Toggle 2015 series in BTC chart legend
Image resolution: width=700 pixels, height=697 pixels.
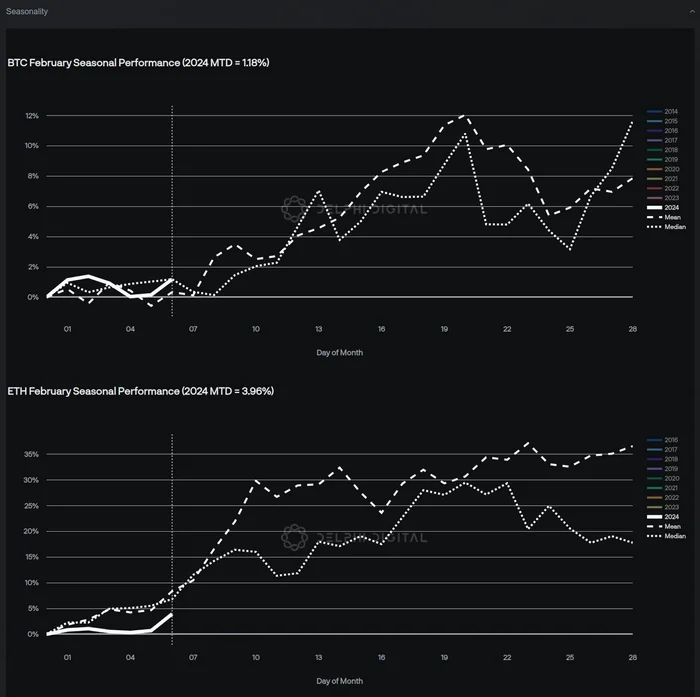pos(662,121)
